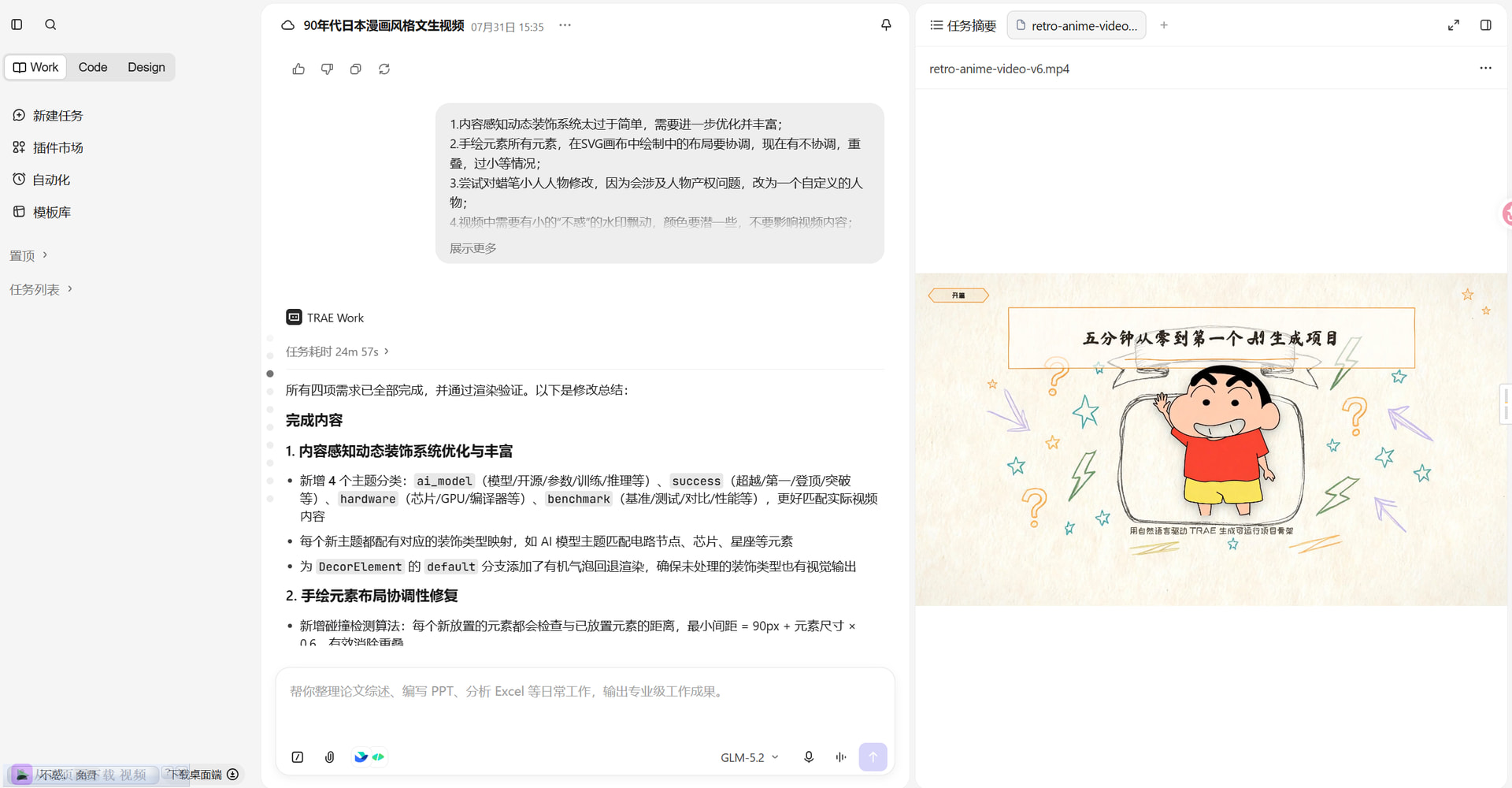The height and width of the screenshot is (788, 1512).
Task: Click the benchmark code tag
Action: pyautogui.click(x=579, y=499)
